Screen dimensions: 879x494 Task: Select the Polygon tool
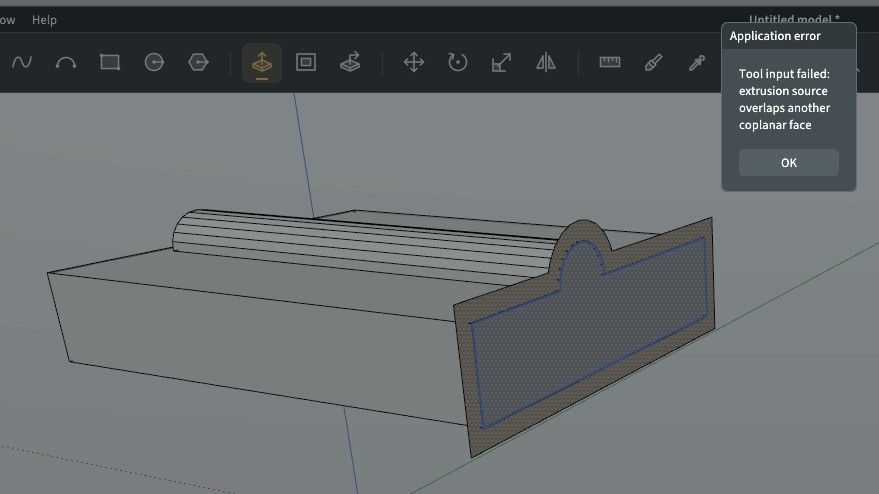coord(198,62)
